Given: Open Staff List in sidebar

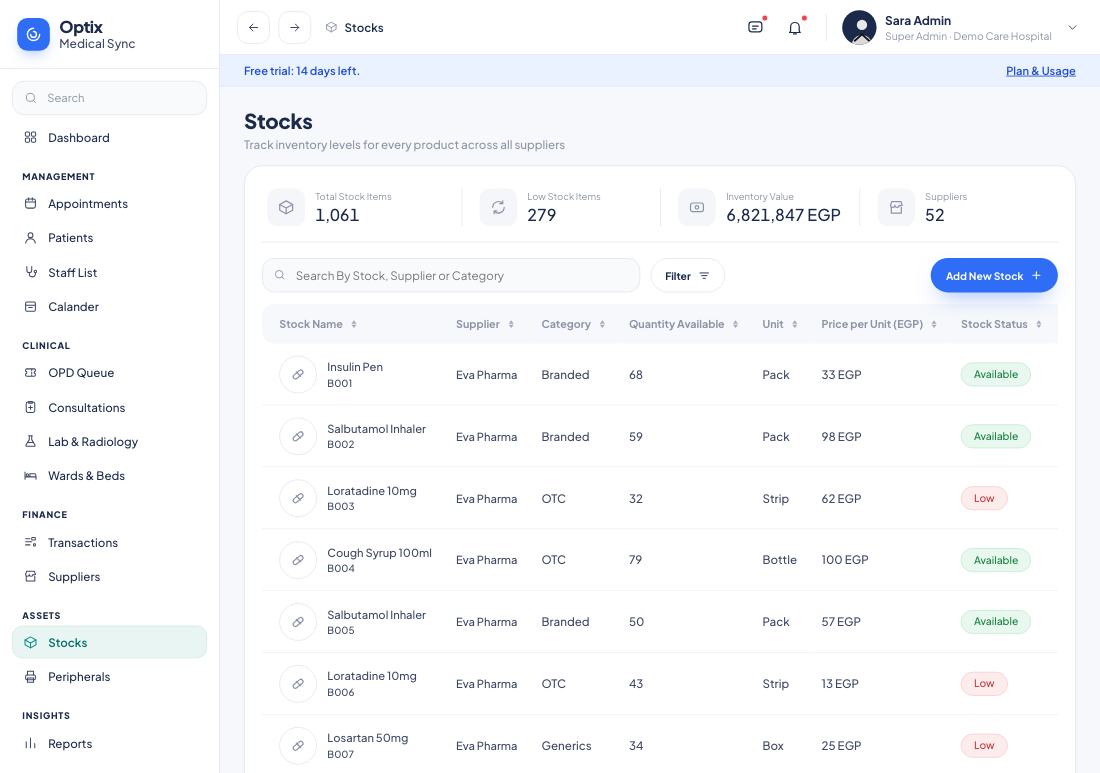Looking at the screenshot, I should coord(109,272).
